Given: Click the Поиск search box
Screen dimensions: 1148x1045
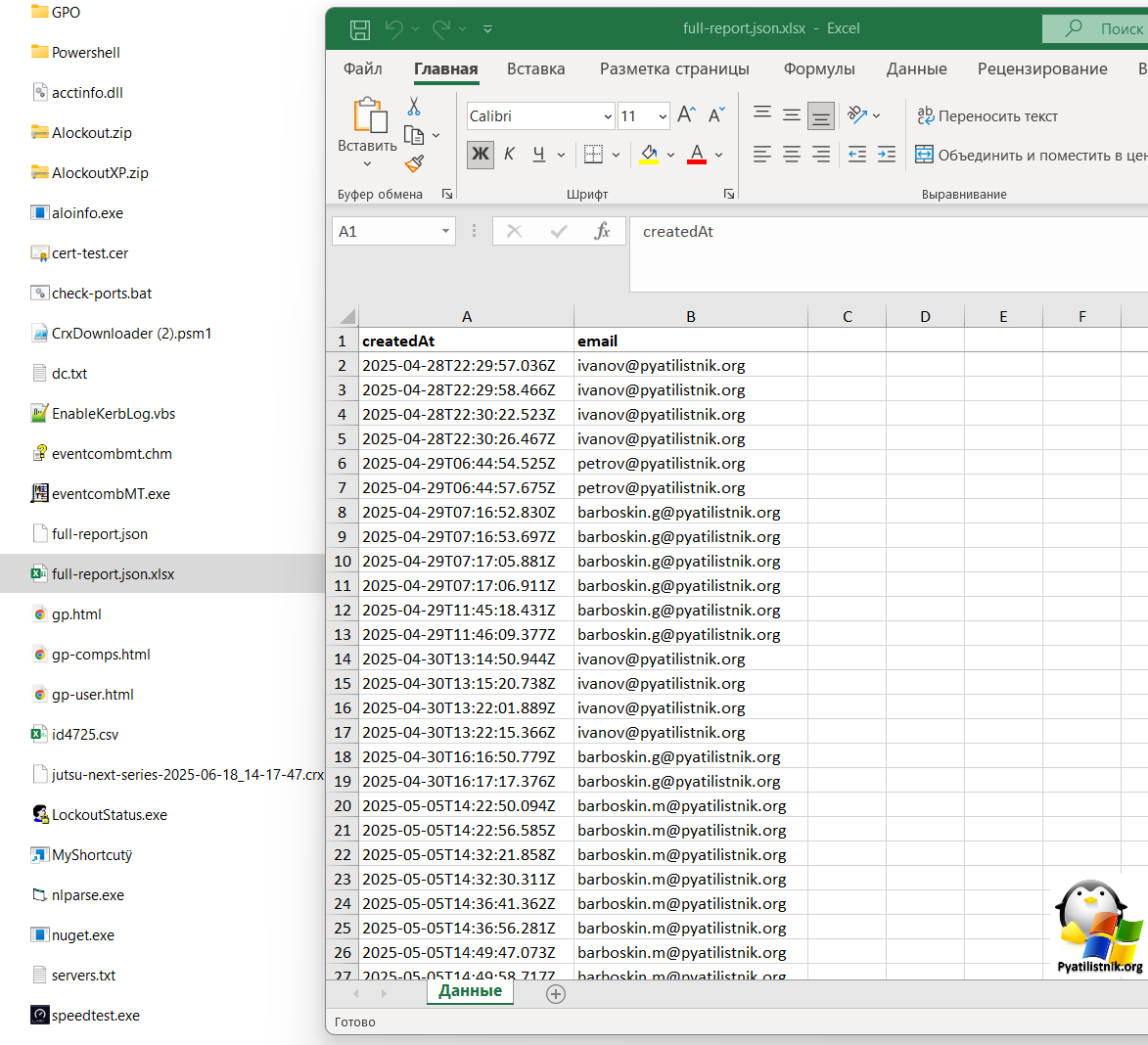Looking at the screenshot, I should [1095, 28].
